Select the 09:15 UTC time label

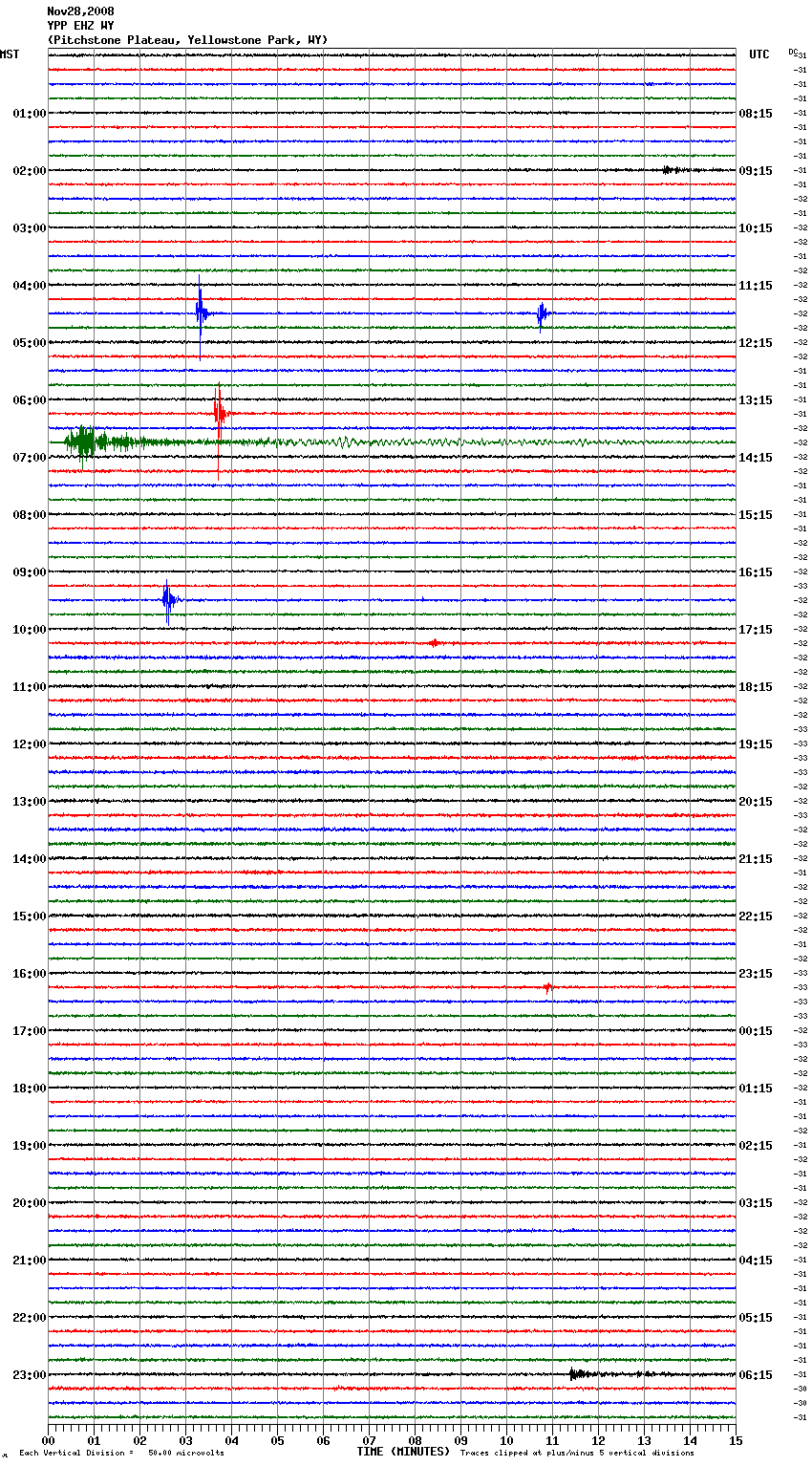click(756, 171)
